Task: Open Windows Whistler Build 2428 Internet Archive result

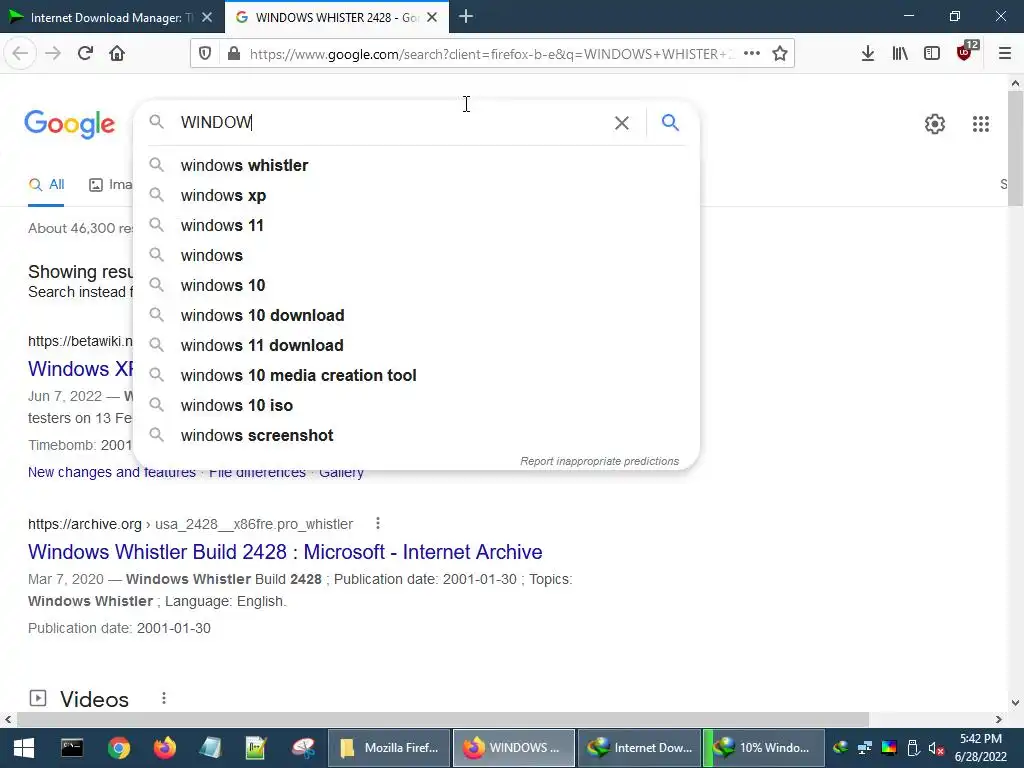Action: pyautogui.click(x=285, y=552)
